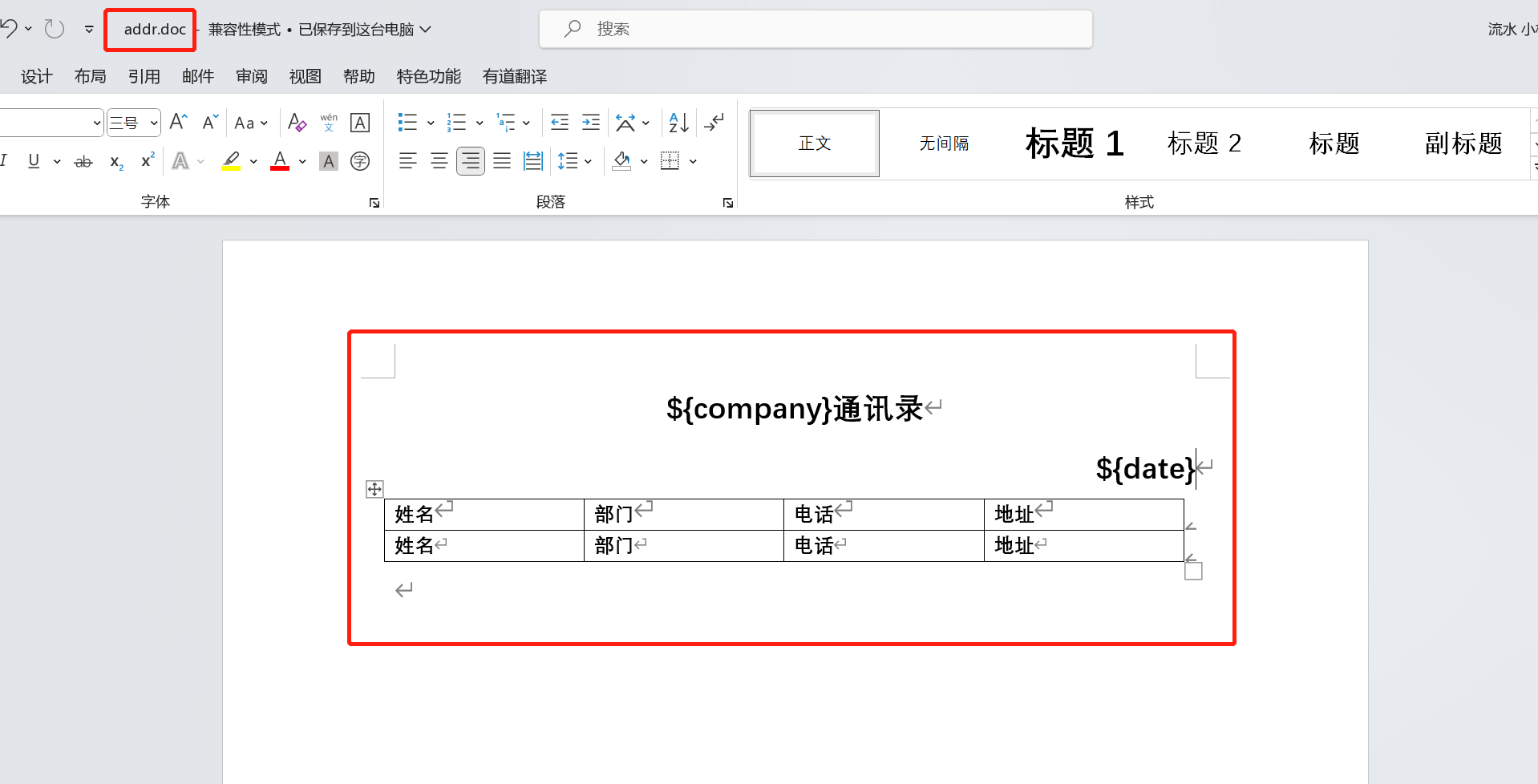Open the 布局 tab
This screenshot has height=784, width=1538.
tap(91, 76)
